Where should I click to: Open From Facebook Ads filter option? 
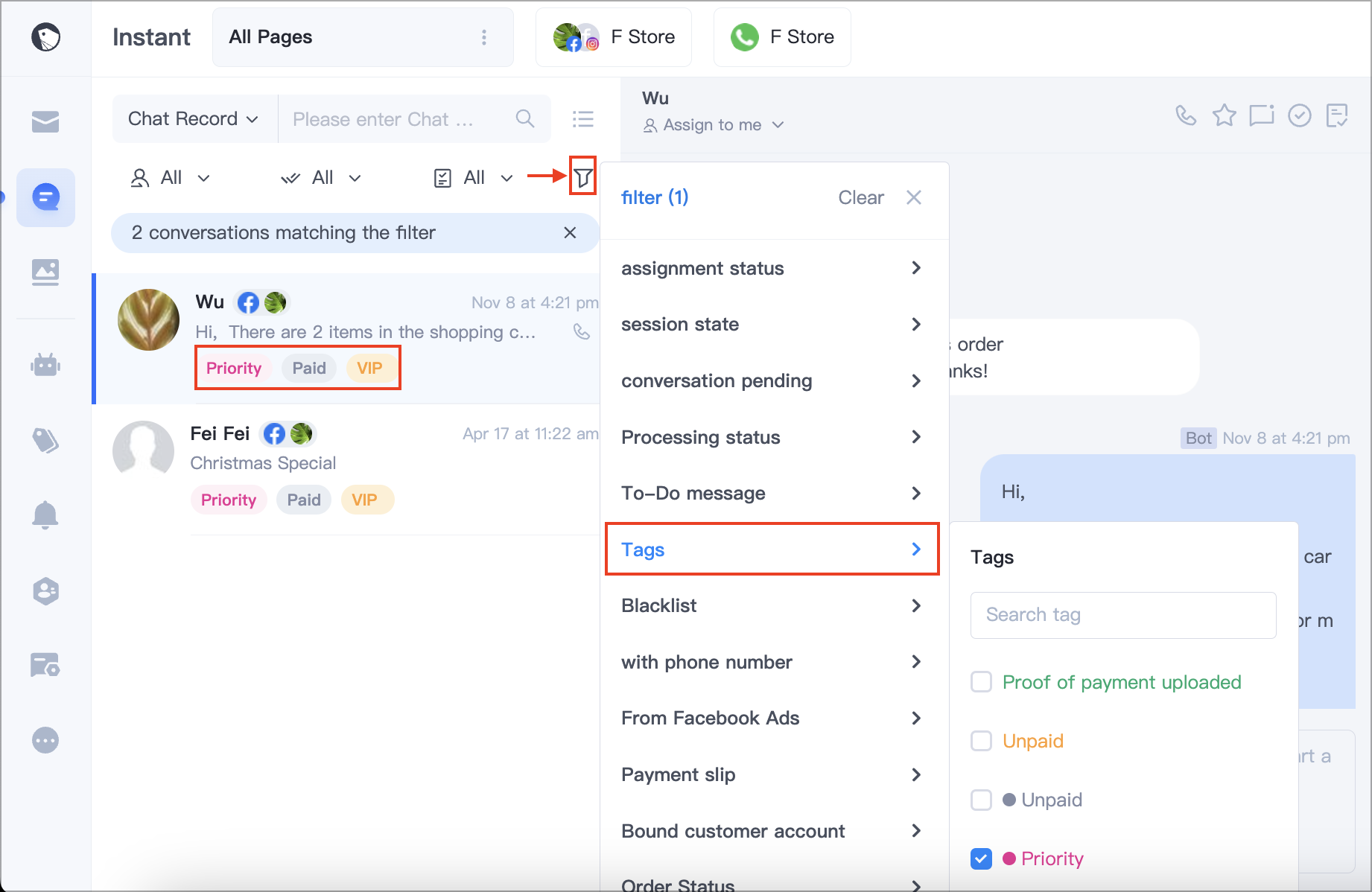pyautogui.click(x=772, y=718)
